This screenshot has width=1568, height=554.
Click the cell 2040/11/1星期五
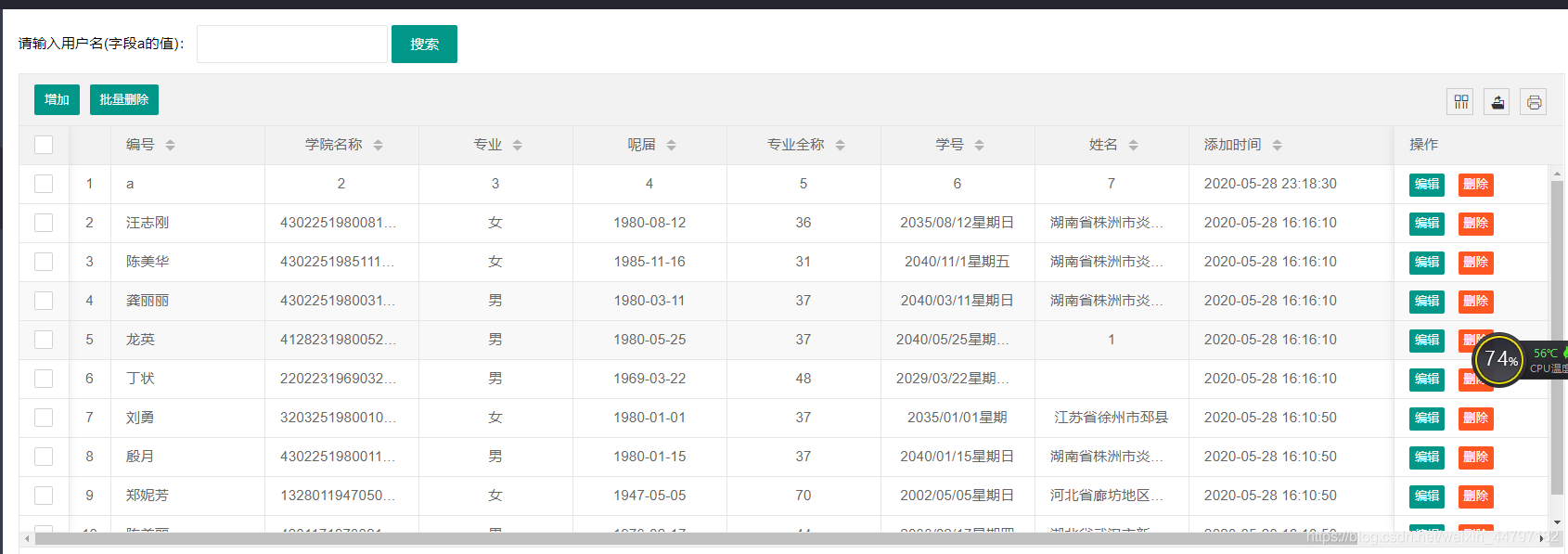(957, 262)
